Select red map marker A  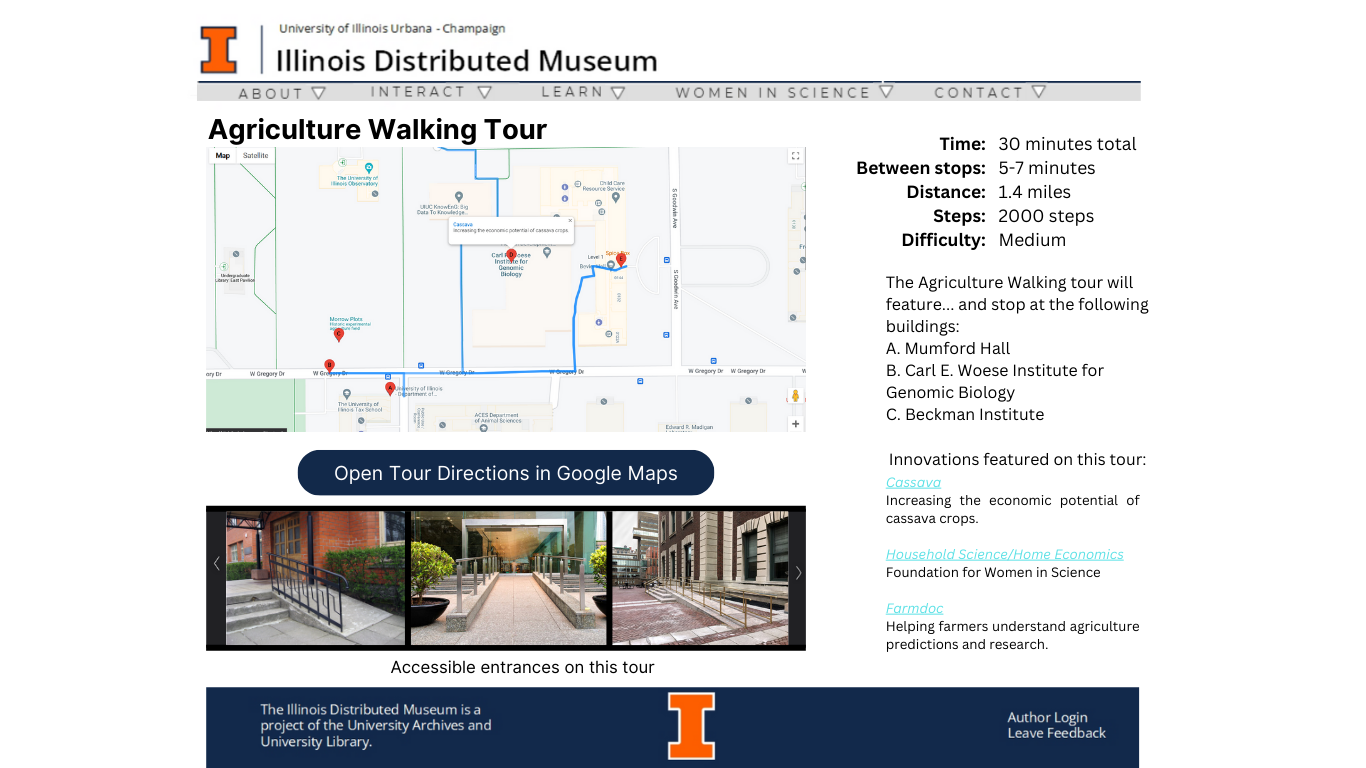(390, 388)
